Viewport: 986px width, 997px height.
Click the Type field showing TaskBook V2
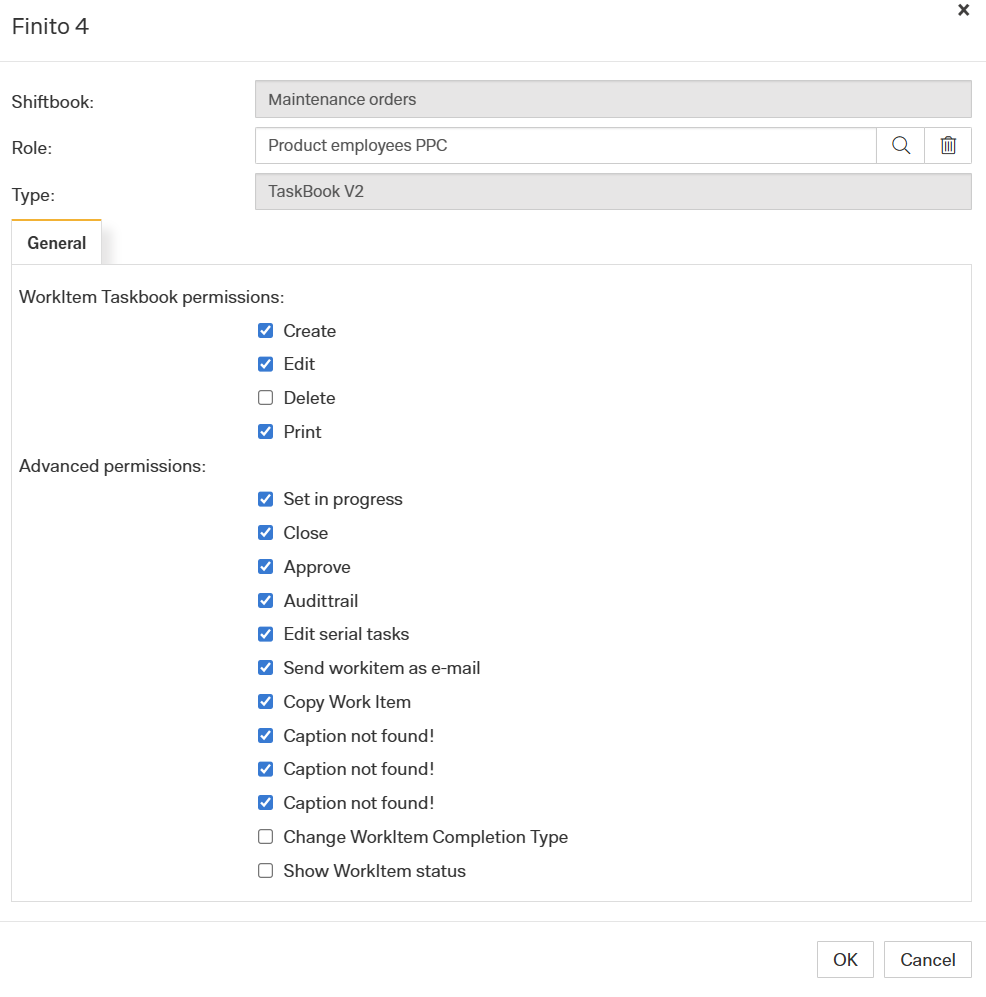(x=612, y=191)
